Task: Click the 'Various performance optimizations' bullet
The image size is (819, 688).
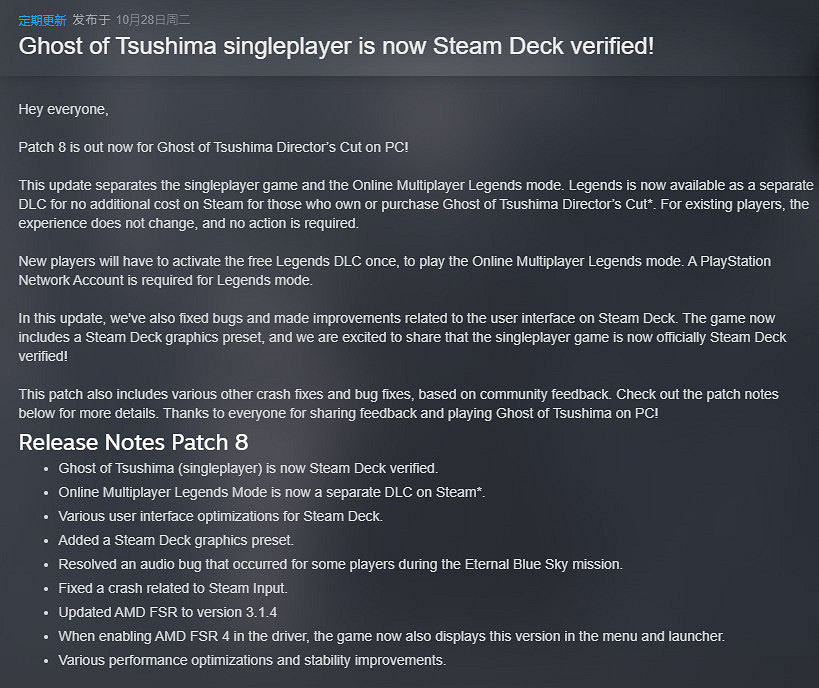Action: point(252,660)
